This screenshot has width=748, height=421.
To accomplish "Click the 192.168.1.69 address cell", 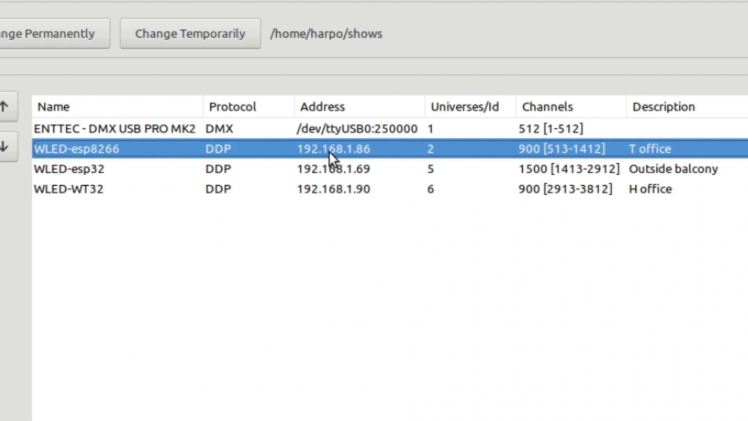I will (x=333, y=169).
